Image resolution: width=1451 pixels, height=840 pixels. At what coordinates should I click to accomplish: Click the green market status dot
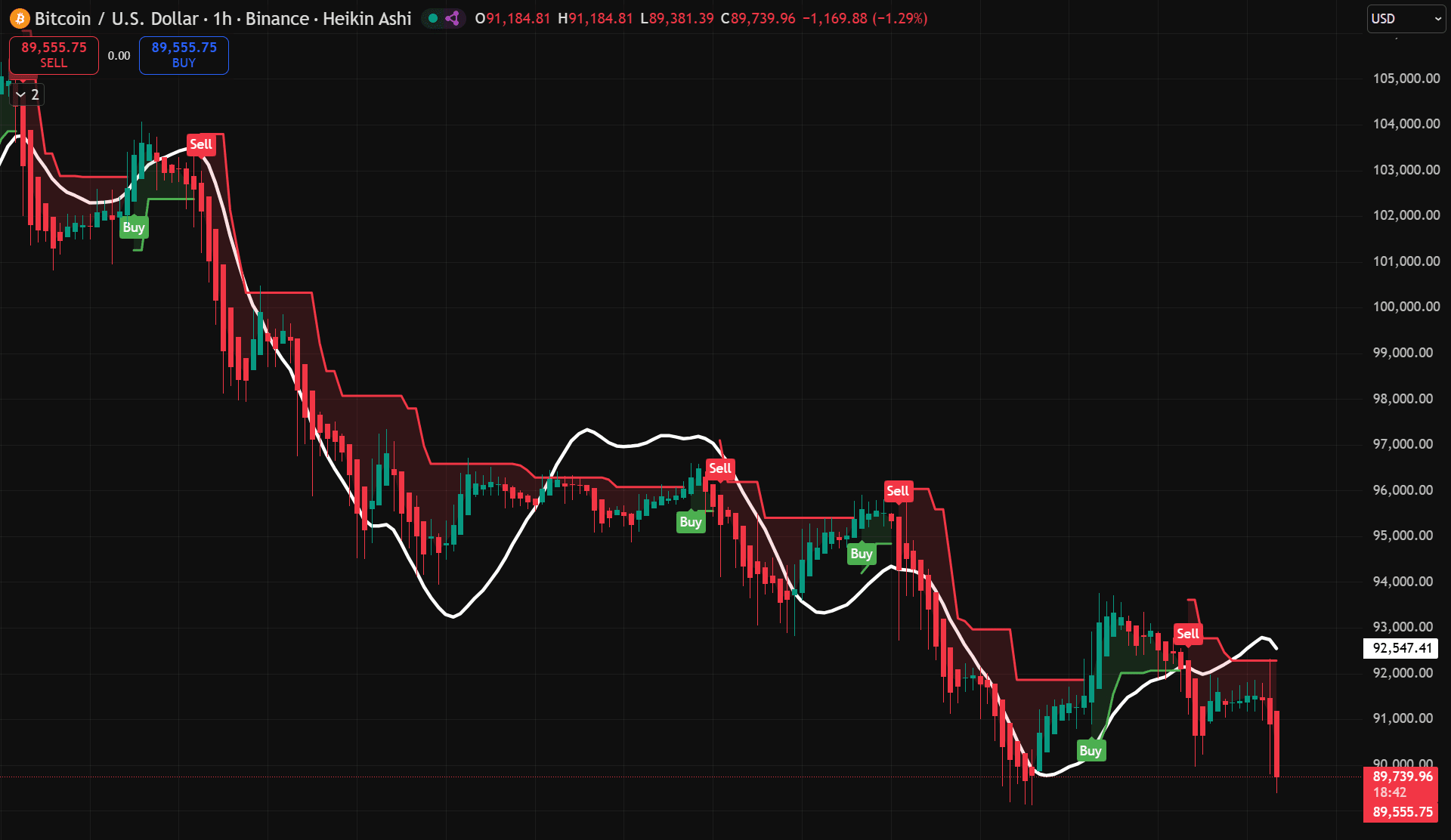[x=433, y=19]
